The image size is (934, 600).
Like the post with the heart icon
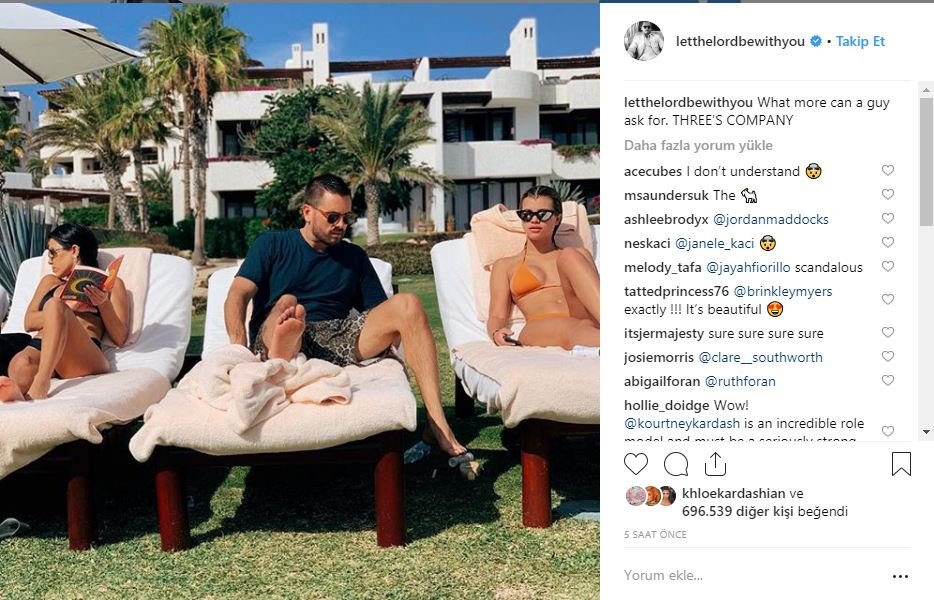click(x=636, y=464)
